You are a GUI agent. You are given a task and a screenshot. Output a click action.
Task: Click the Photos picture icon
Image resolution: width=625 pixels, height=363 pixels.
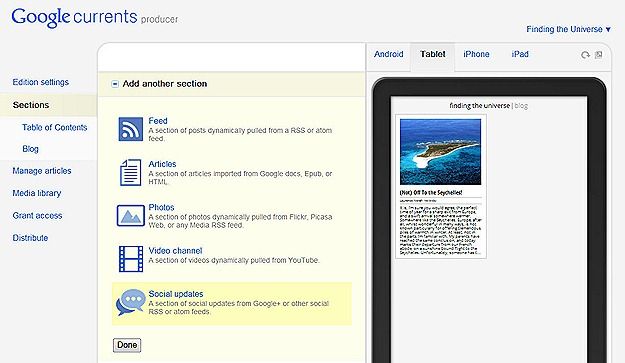131,216
